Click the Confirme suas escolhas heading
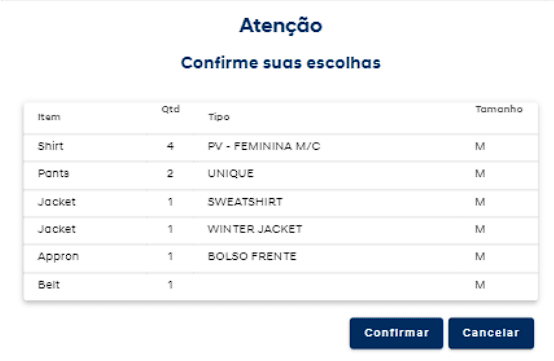This screenshot has width=554, height=361. (x=281, y=63)
